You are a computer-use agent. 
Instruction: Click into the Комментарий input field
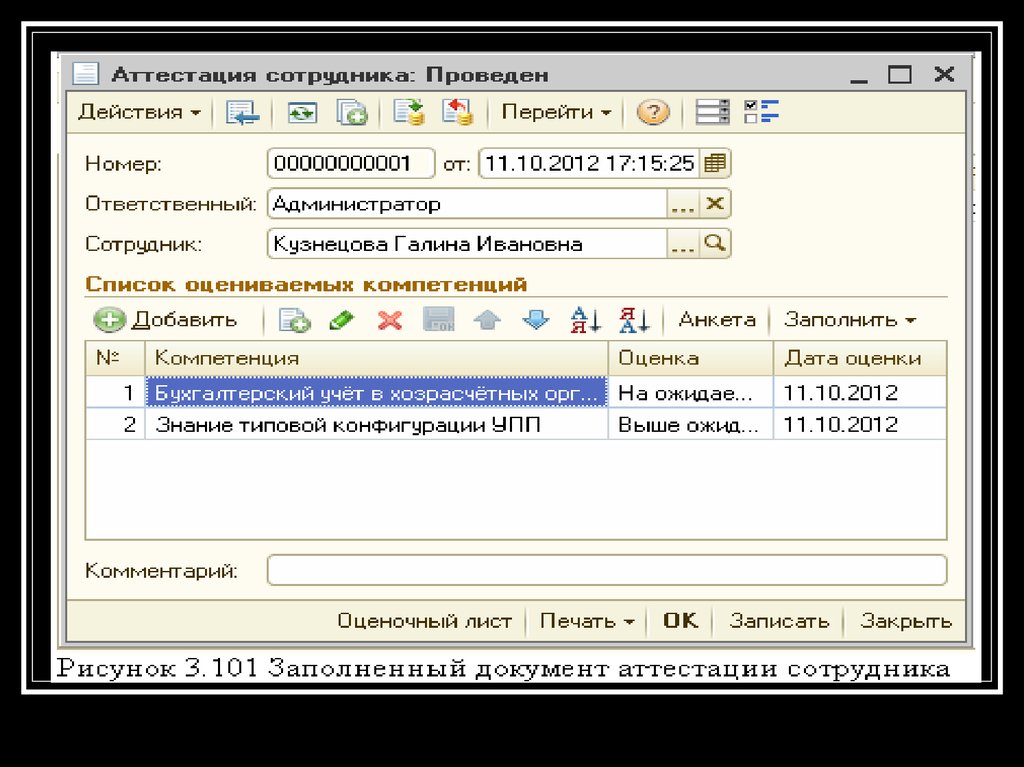606,571
